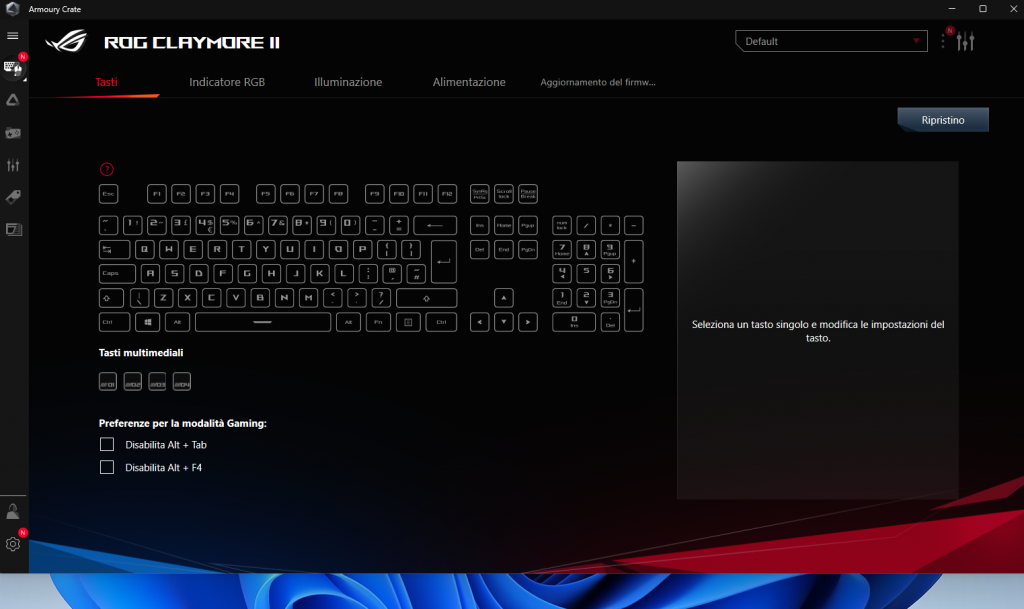The width and height of the screenshot is (1024, 609).
Task: Select the Caps key on the keyboard layout
Action: (118, 273)
